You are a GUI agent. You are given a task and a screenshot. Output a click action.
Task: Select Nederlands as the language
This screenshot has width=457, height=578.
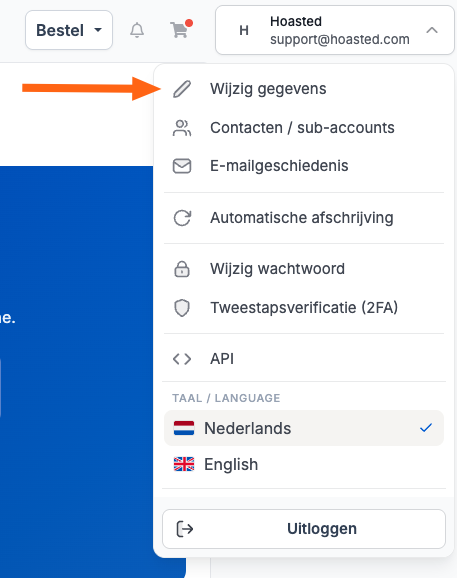pos(304,428)
